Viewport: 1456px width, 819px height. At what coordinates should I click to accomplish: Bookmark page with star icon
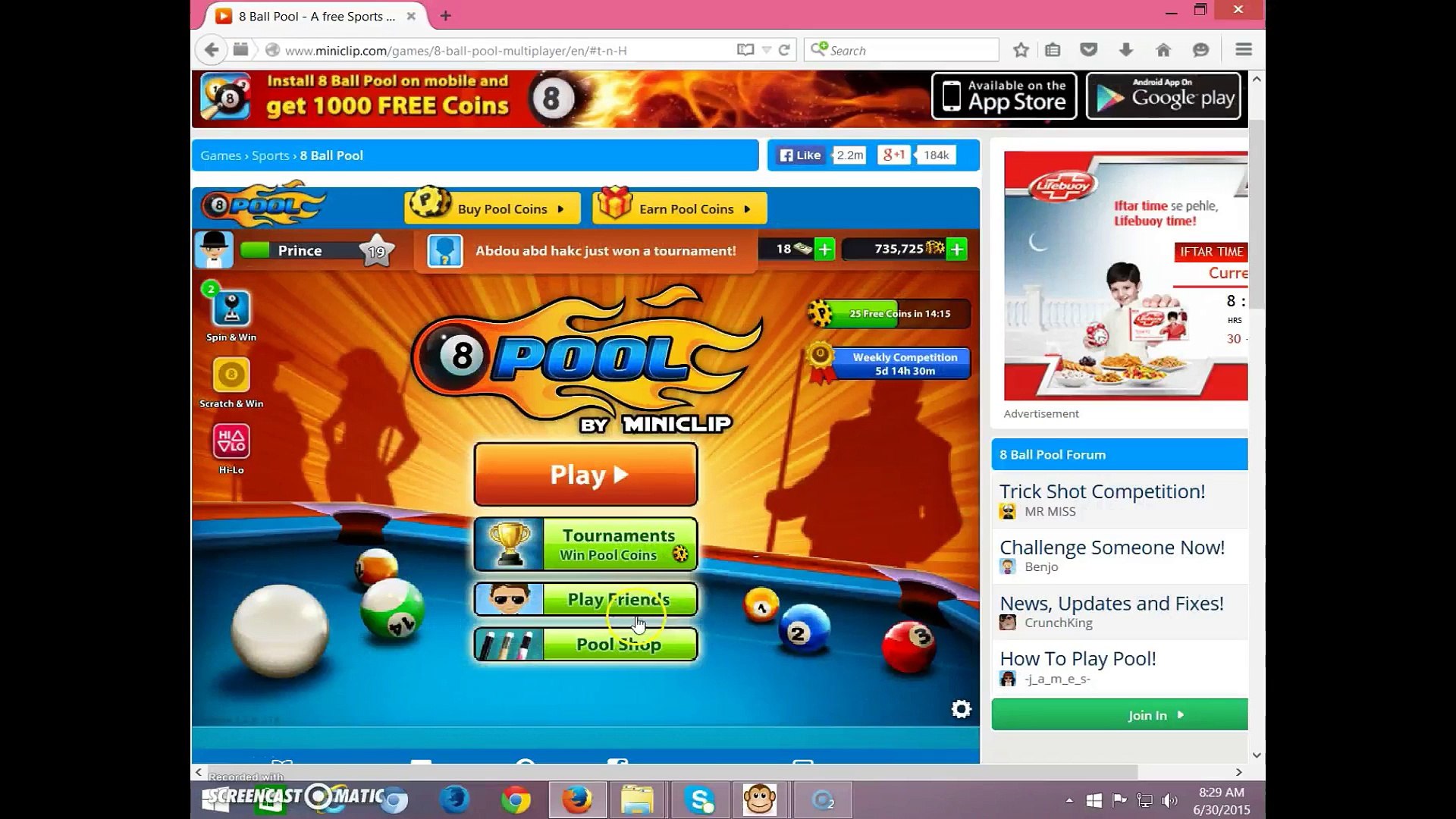click(1021, 50)
